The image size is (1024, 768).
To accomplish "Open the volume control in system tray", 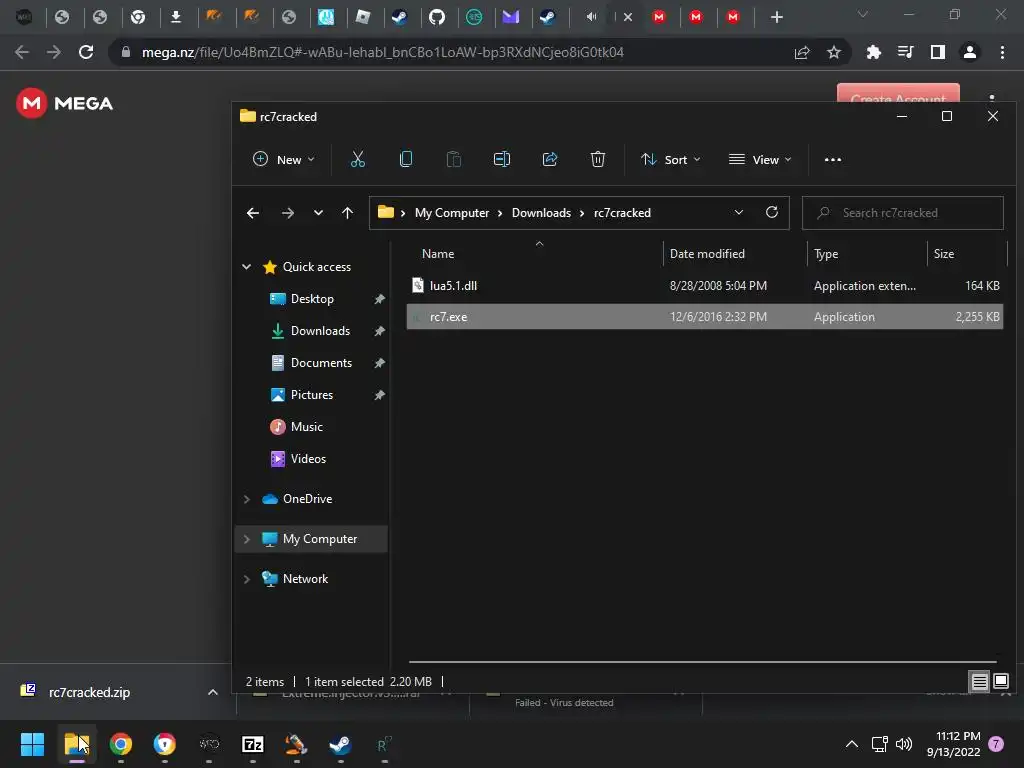I will tap(904, 744).
